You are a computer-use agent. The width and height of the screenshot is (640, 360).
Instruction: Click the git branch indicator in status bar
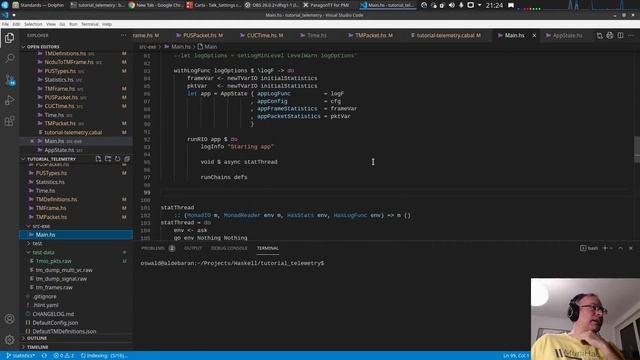click(20, 356)
